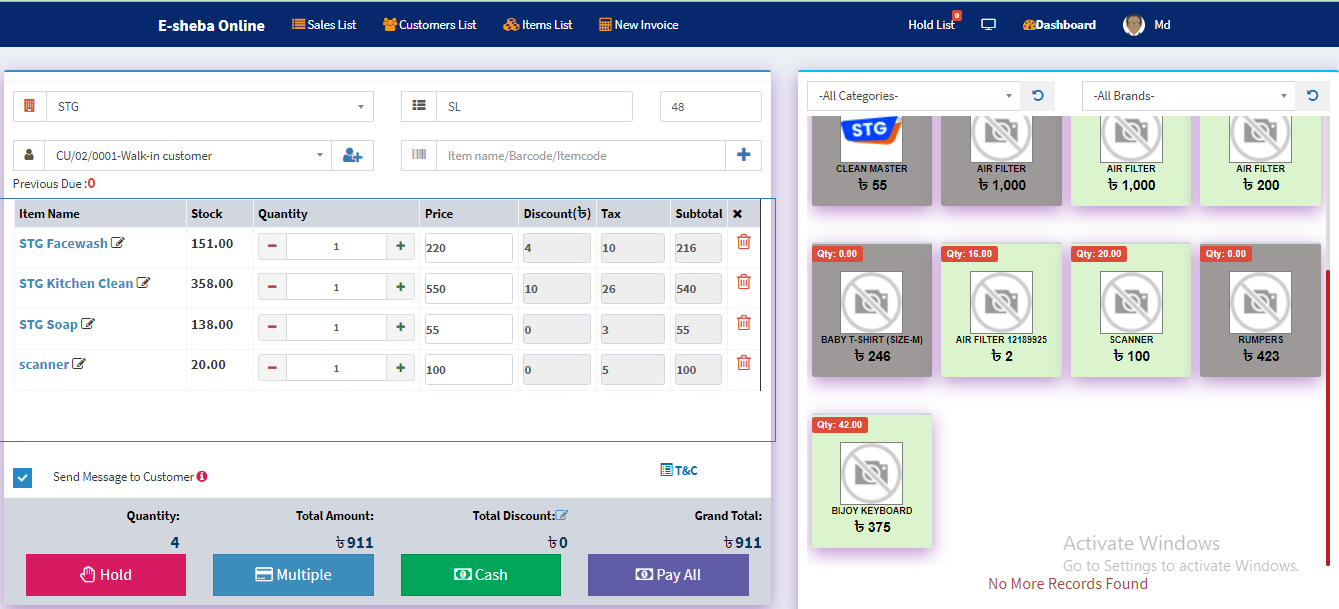
Task: Click the add new customer icon
Action: point(352,155)
